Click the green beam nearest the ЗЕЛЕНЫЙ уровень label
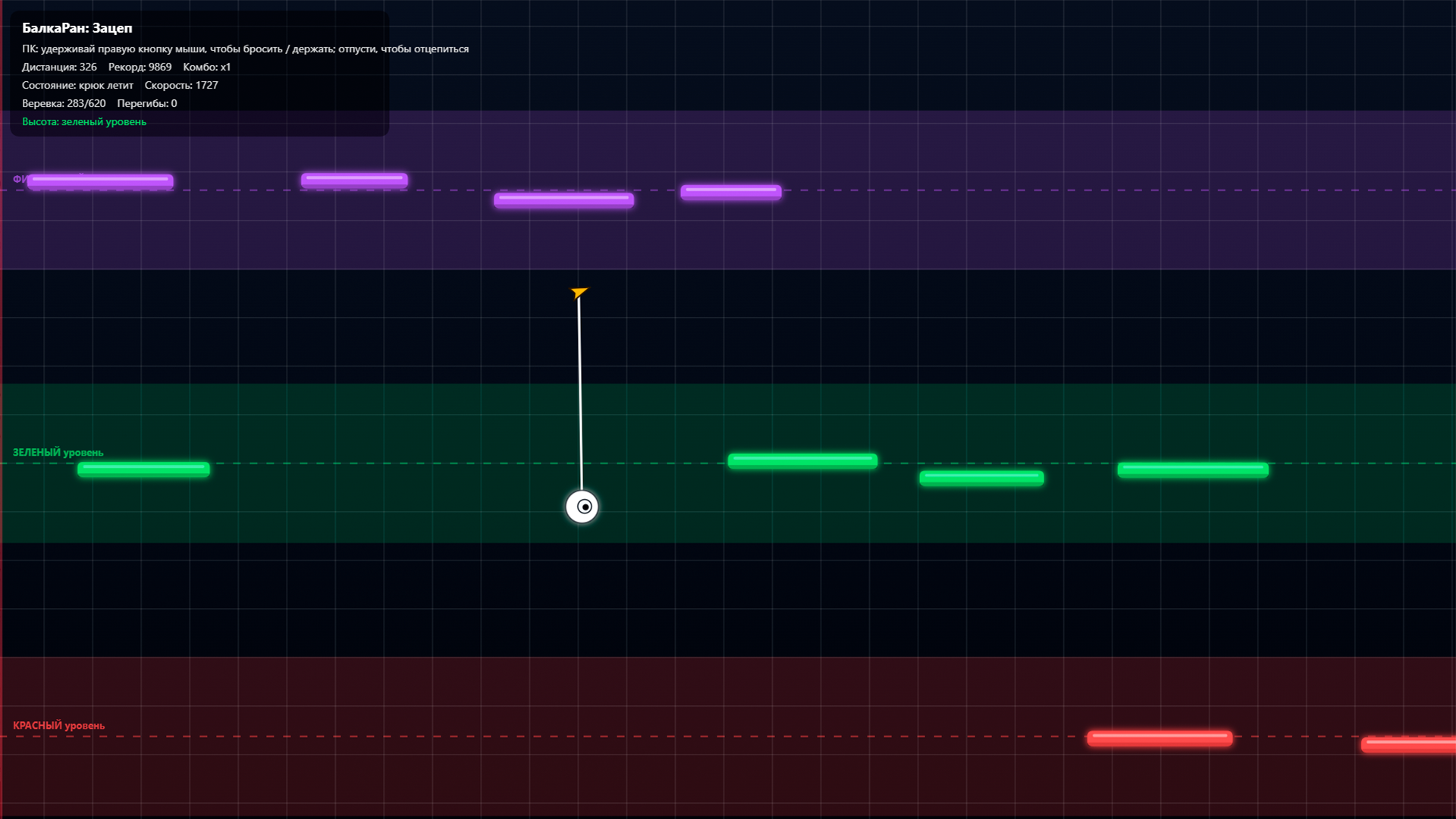This screenshot has width=1456, height=819. pyautogui.click(x=143, y=469)
